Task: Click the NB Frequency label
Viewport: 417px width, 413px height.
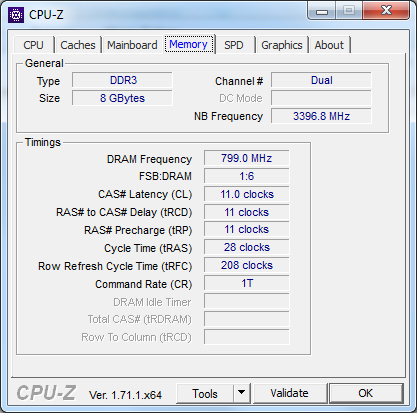Action: pos(229,116)
